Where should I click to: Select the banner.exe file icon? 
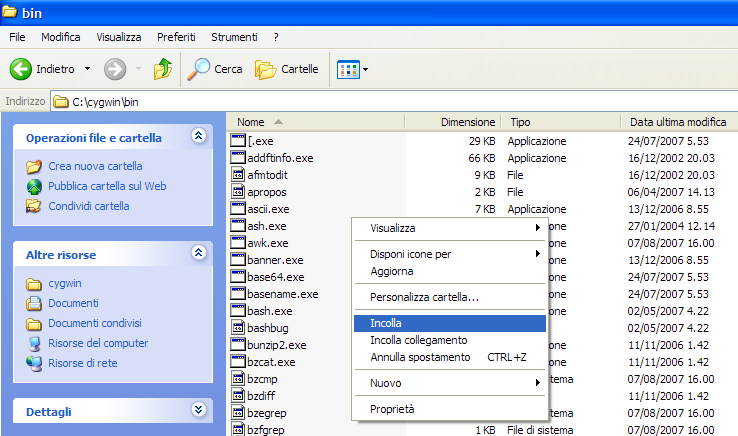click(x=238, y=259)
